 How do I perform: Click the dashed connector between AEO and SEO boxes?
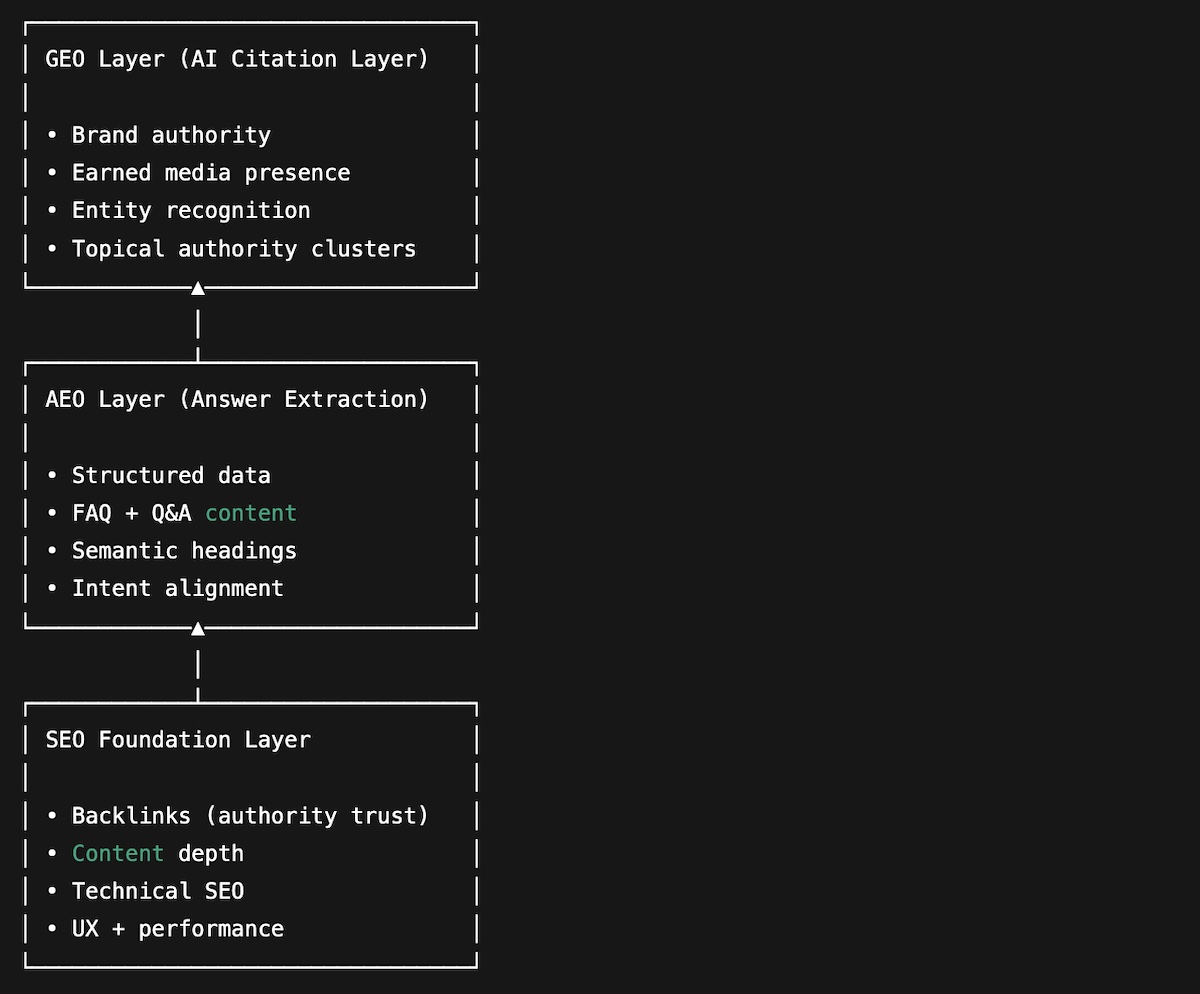click(x=198, y=666)
